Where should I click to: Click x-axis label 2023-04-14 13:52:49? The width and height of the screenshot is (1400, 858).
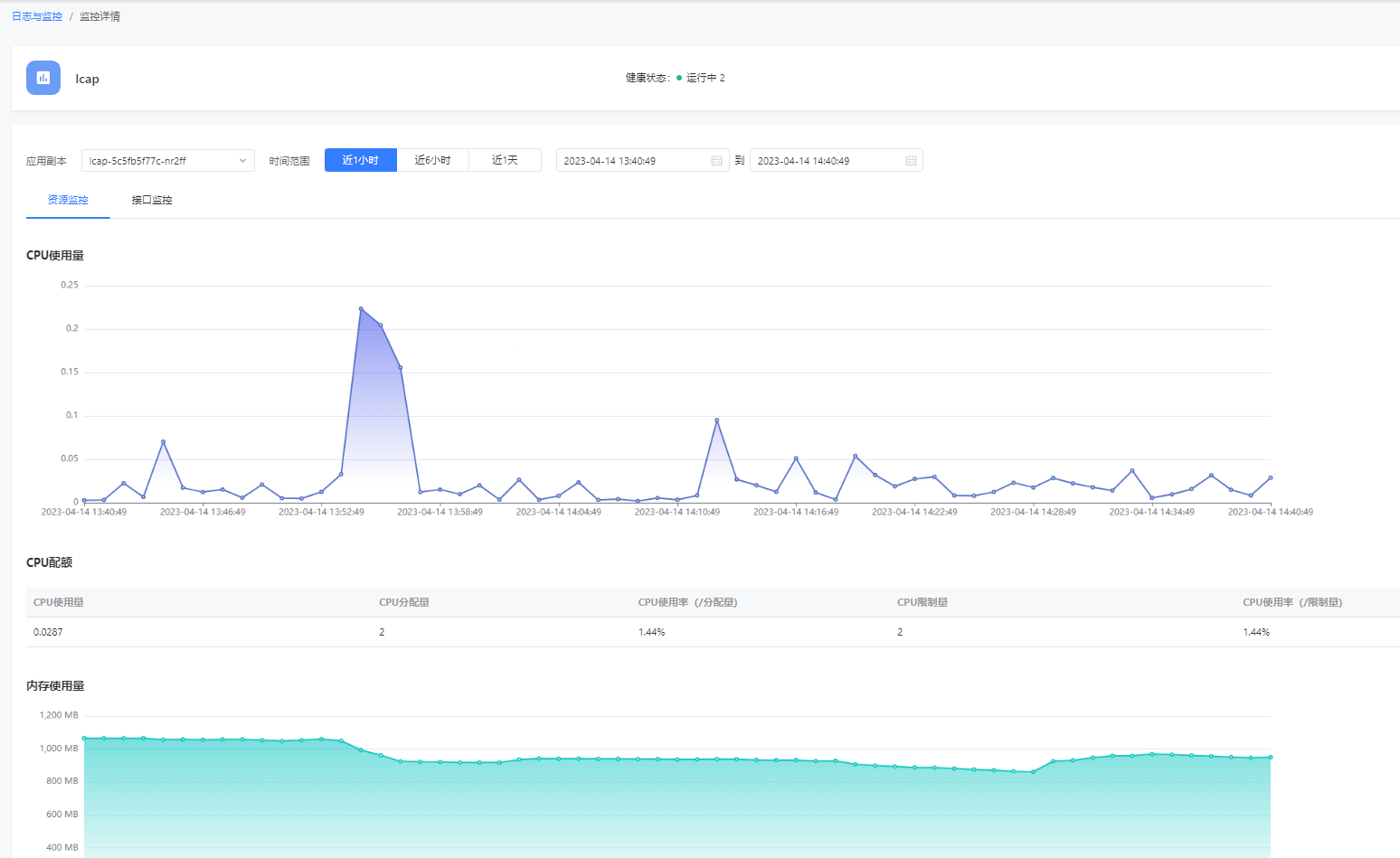click(321, 512)
